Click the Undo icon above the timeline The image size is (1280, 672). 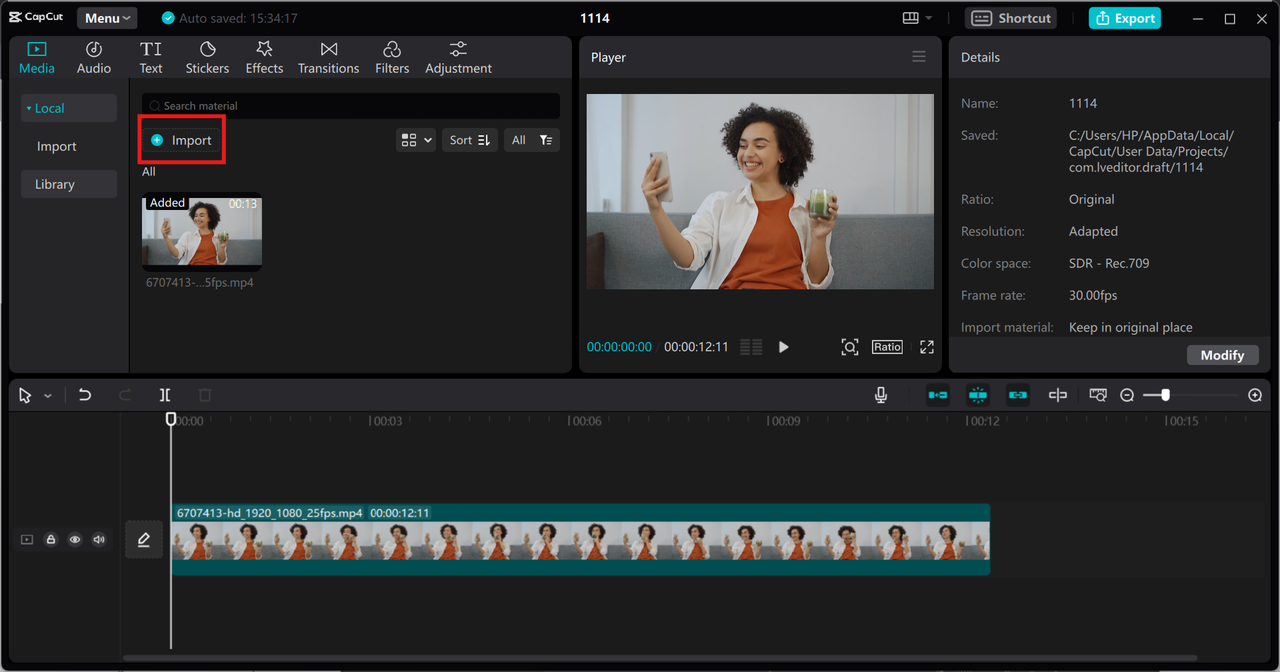[85, 395]
